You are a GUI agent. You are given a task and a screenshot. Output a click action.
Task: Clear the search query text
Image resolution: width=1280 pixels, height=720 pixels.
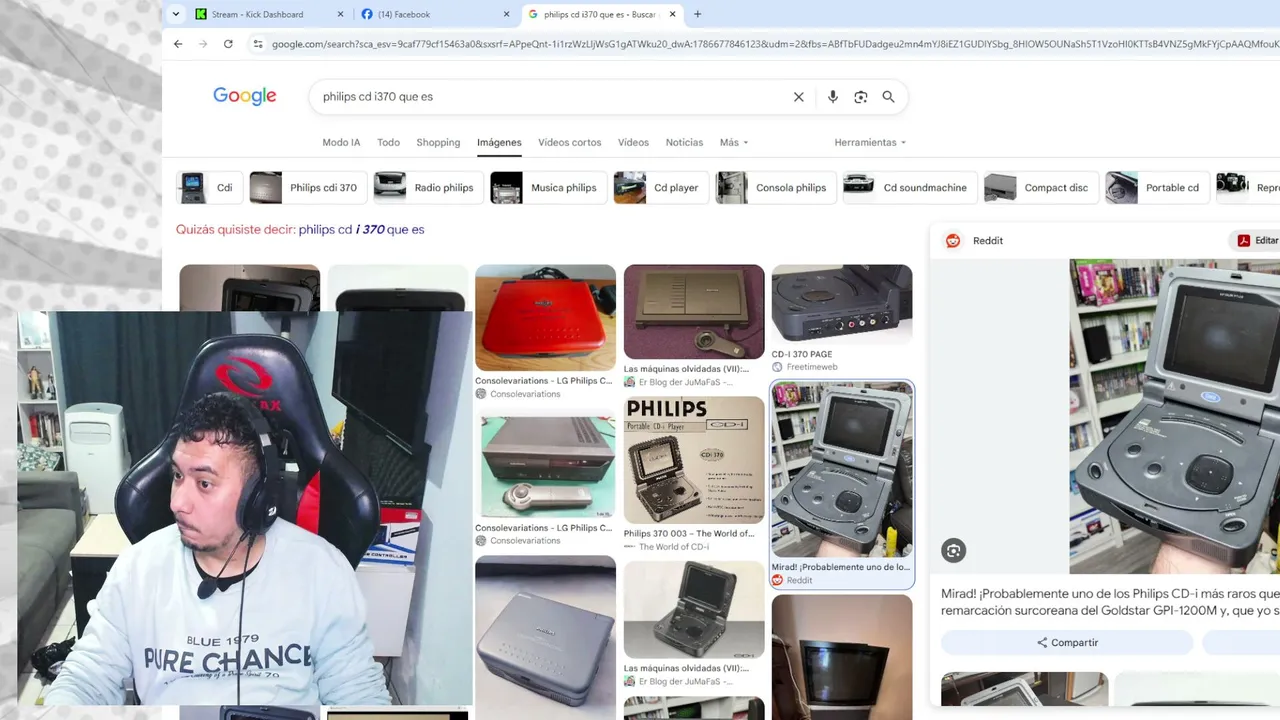[x=798, y=97]
